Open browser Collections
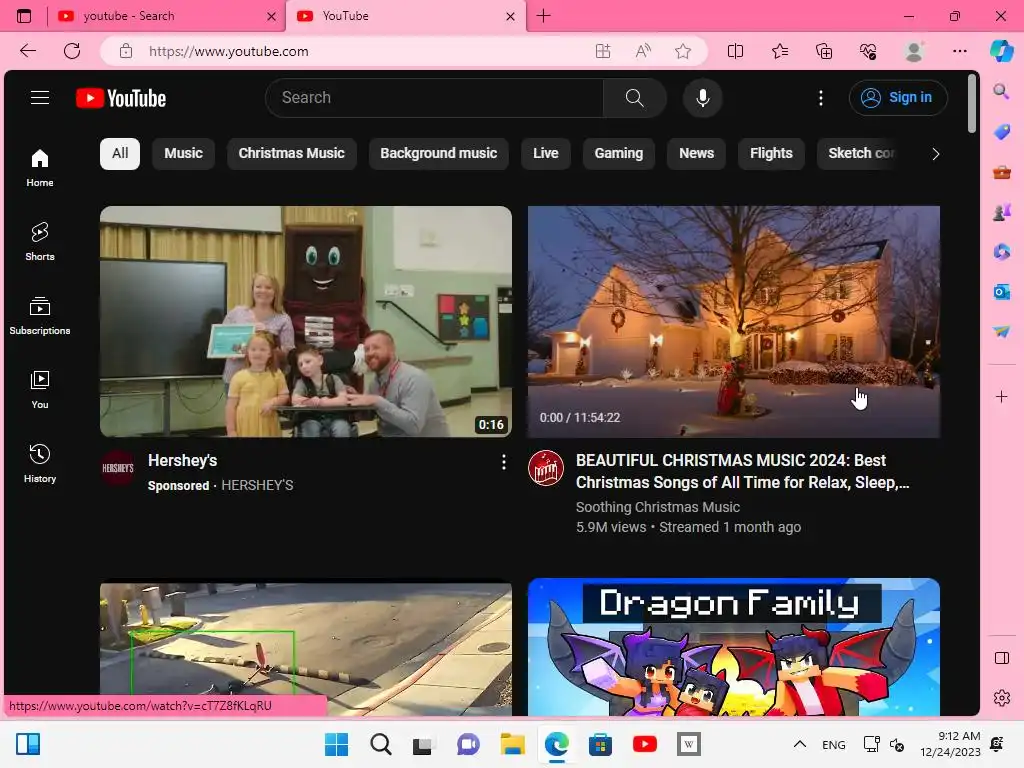The height and width of the screenshot is (768, 1024). 824,51
